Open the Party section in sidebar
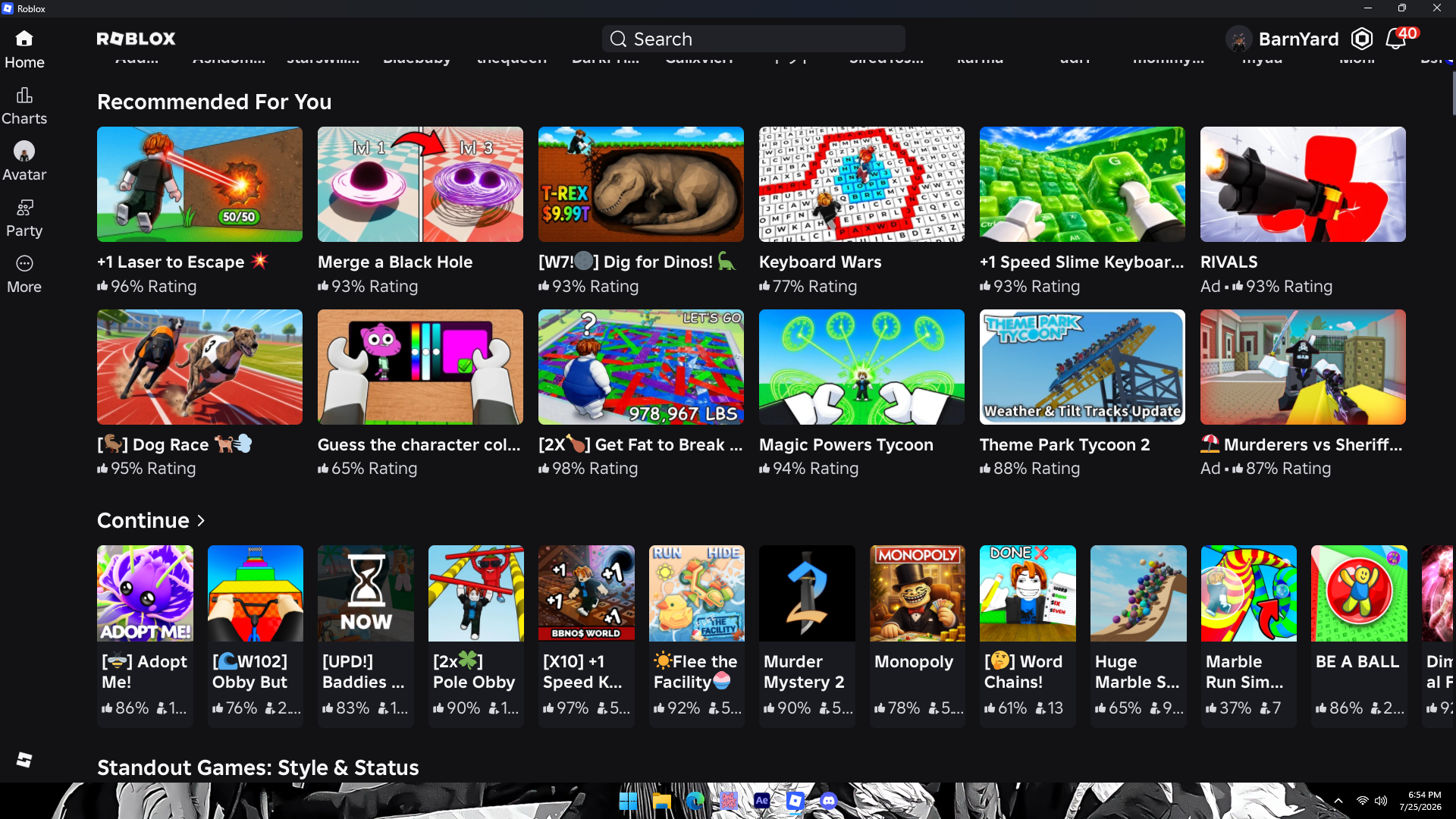1456x819 pixels. 24,218
